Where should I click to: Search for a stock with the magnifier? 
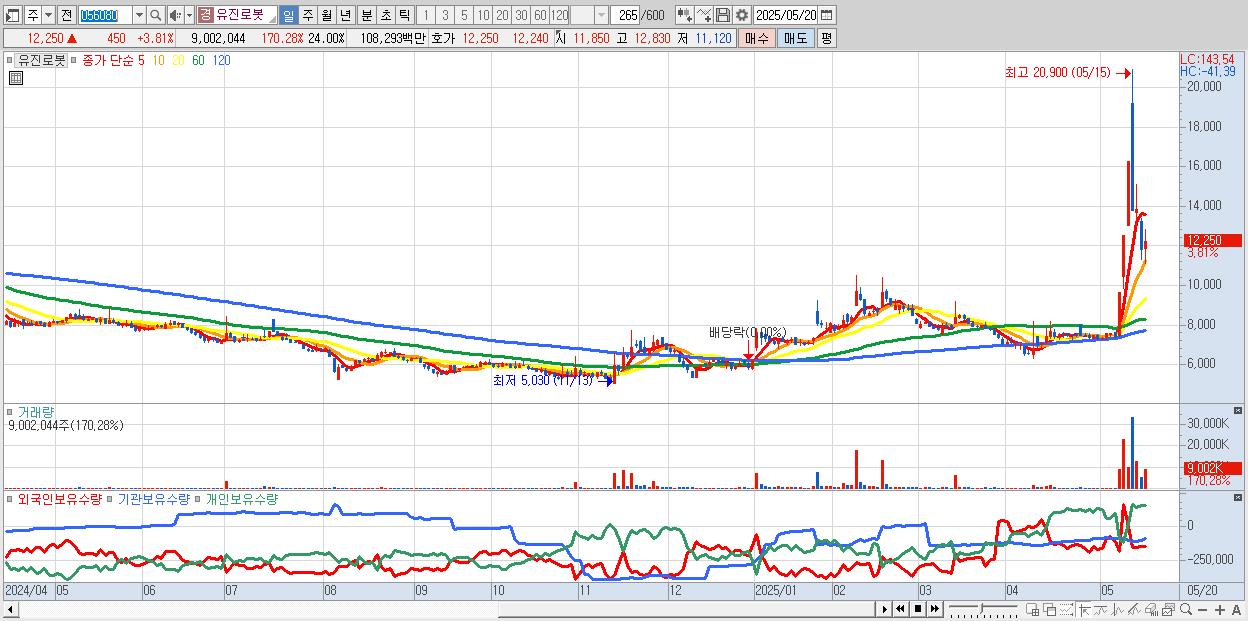156,15
